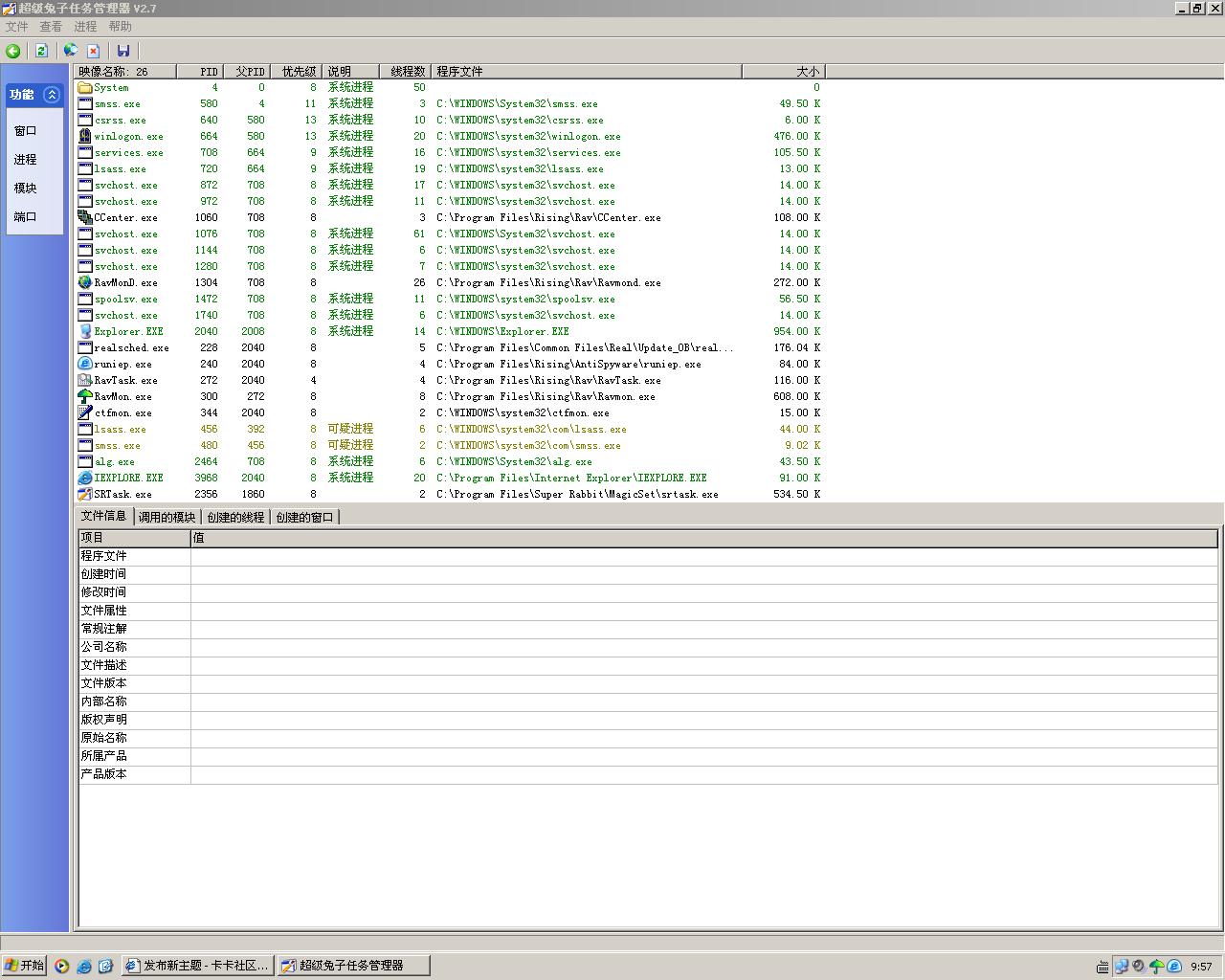Image resolution: width=1225 pixels, height=980 pixels.
Task: Sort by the PID column header
Action: 200,72
